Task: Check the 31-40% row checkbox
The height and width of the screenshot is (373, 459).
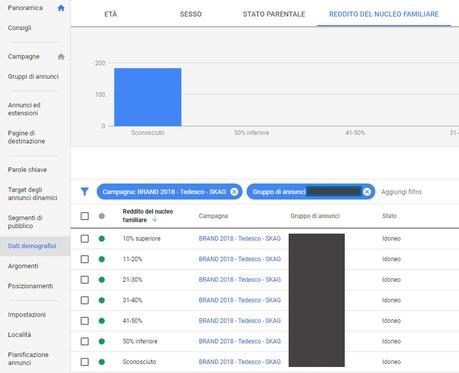Action: tap(85, 300)
